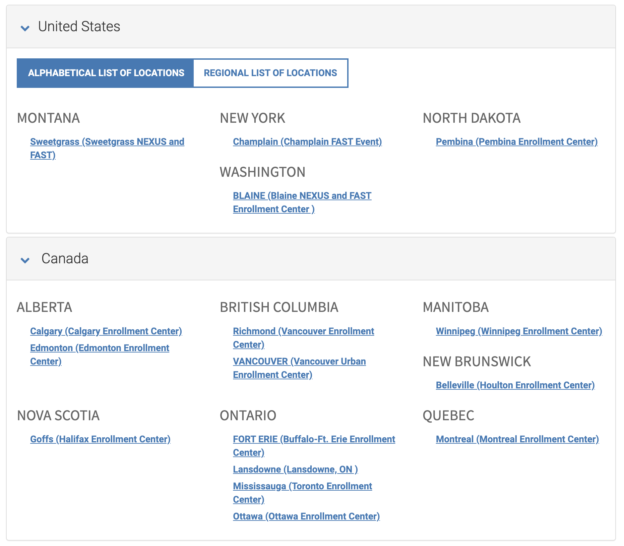Open Sweetgrass NEXUS and FAST link
This screenshot has height=546, width=624.
107,148
